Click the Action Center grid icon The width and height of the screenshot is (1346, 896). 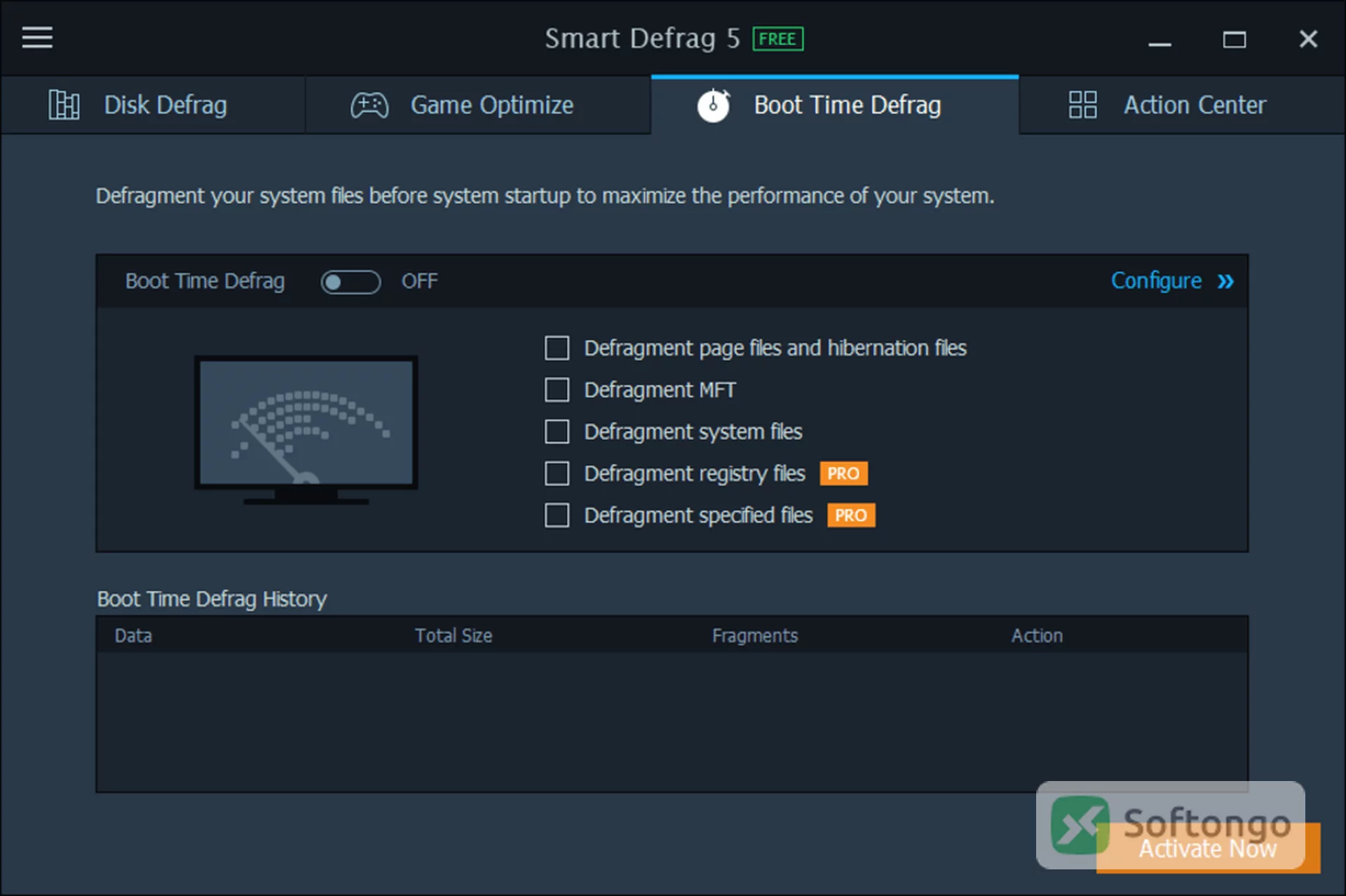1082,105
